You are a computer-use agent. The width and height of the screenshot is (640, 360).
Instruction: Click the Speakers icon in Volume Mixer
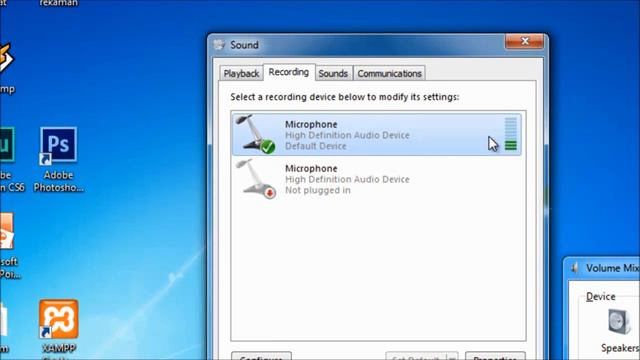pos(619,322)
